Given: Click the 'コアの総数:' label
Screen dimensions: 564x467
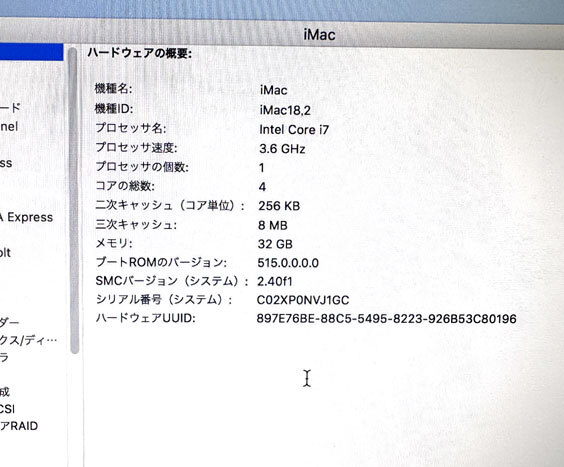Looking at the screenshot, I should (125, 186).
